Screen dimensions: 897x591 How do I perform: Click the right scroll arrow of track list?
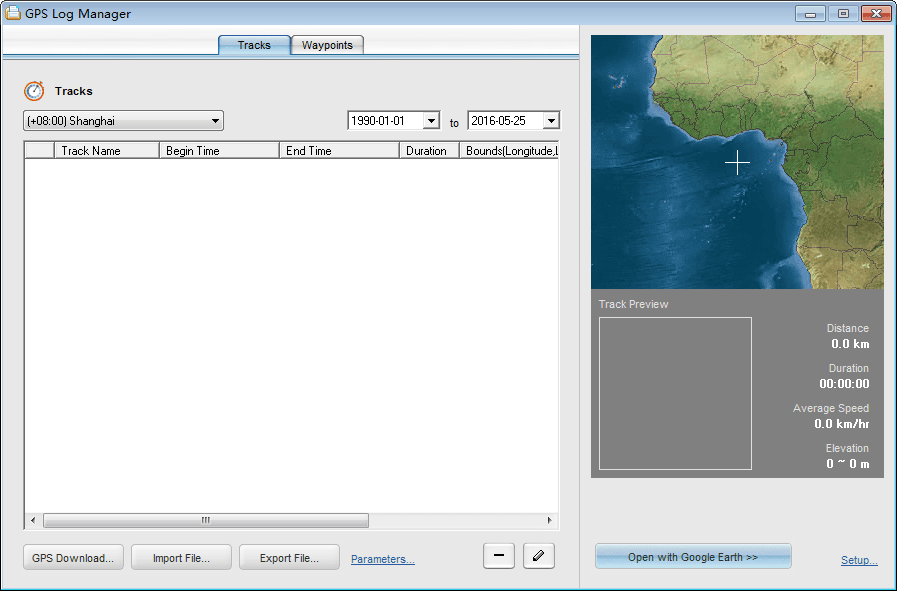click(x=549, y=520)
